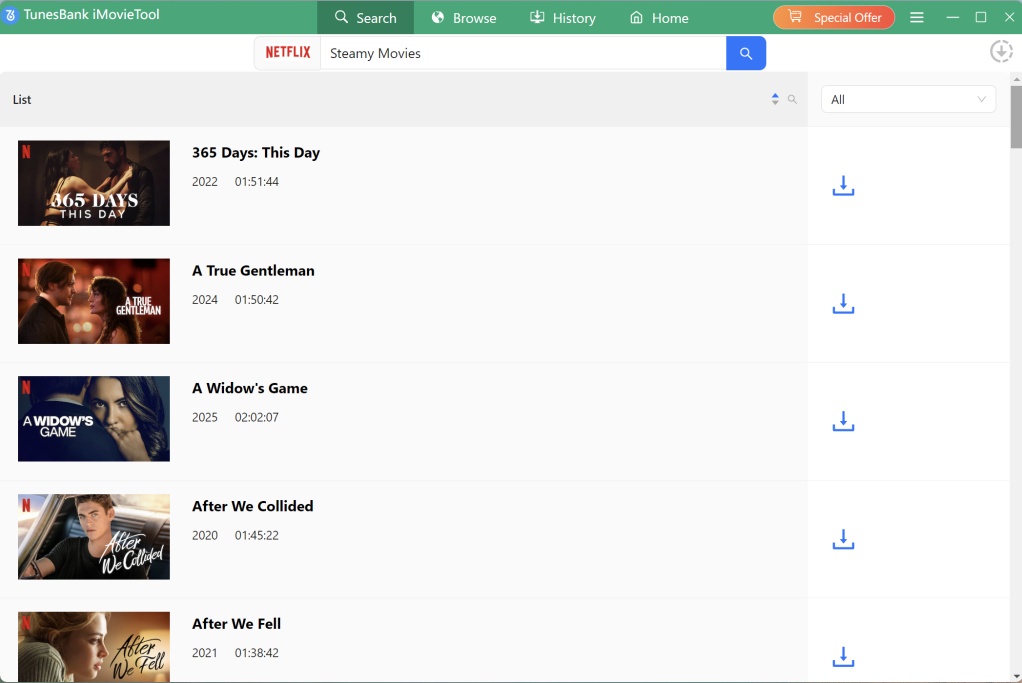
Task: Open the hamburger menu in the title bar
Action: (917, 17)
